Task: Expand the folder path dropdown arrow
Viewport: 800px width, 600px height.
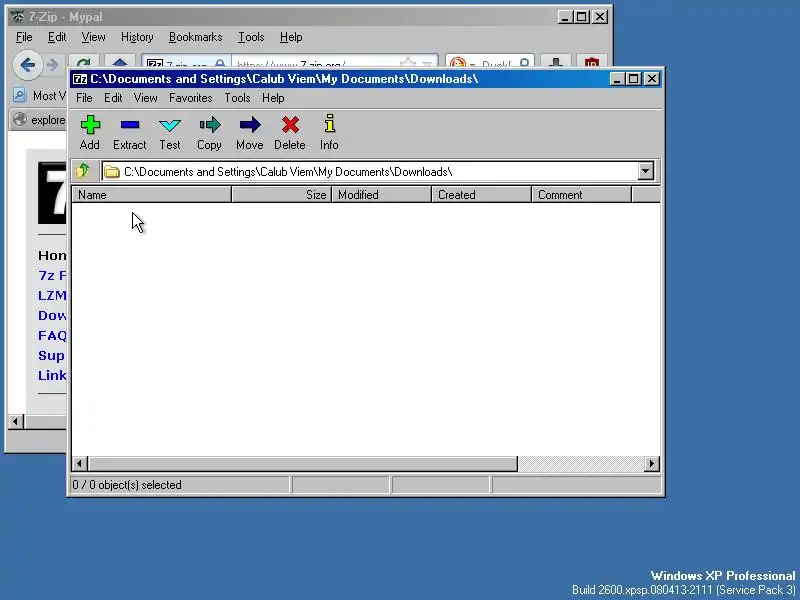Action: tap(645, 171)
